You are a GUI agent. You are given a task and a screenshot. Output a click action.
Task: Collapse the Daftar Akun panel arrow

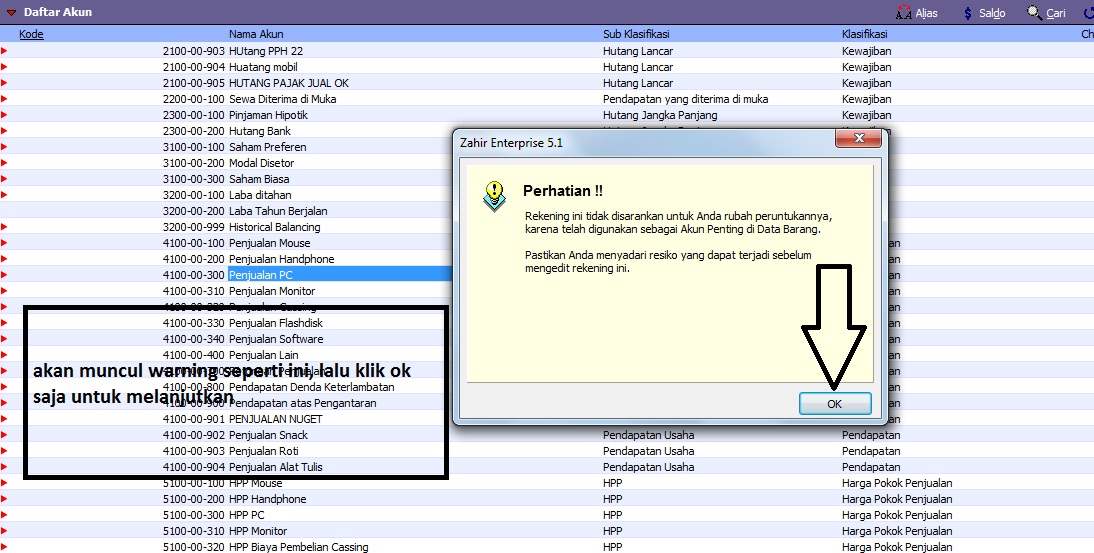(11, 13)
